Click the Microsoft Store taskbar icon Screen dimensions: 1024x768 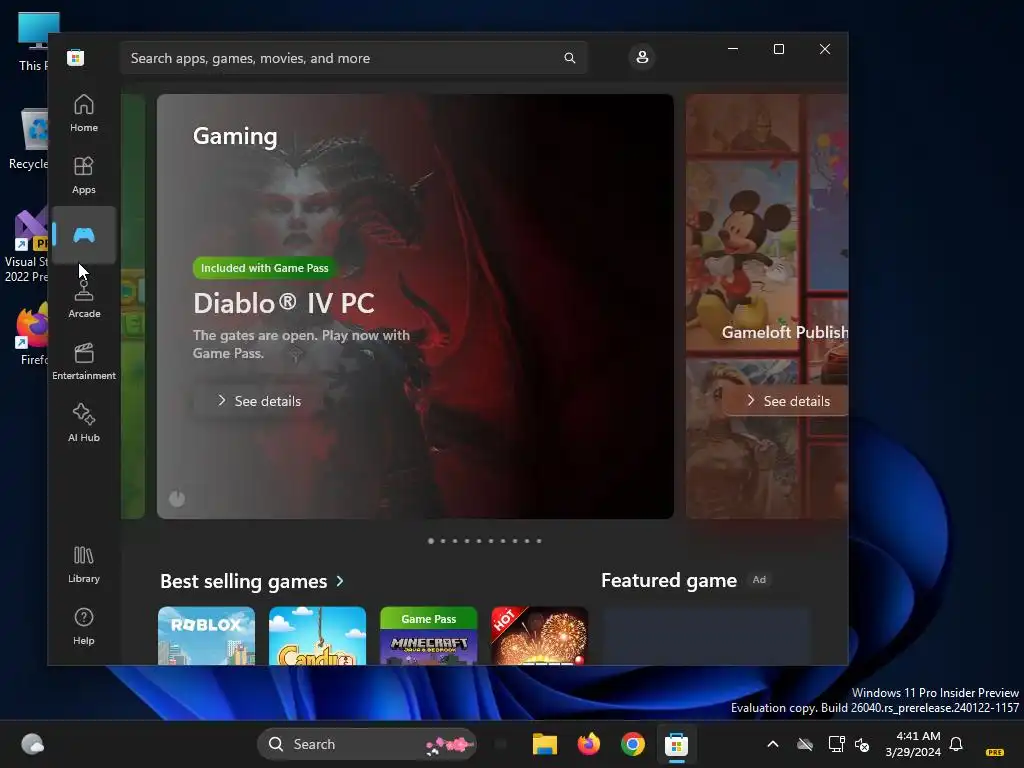(x=677, y=744)
